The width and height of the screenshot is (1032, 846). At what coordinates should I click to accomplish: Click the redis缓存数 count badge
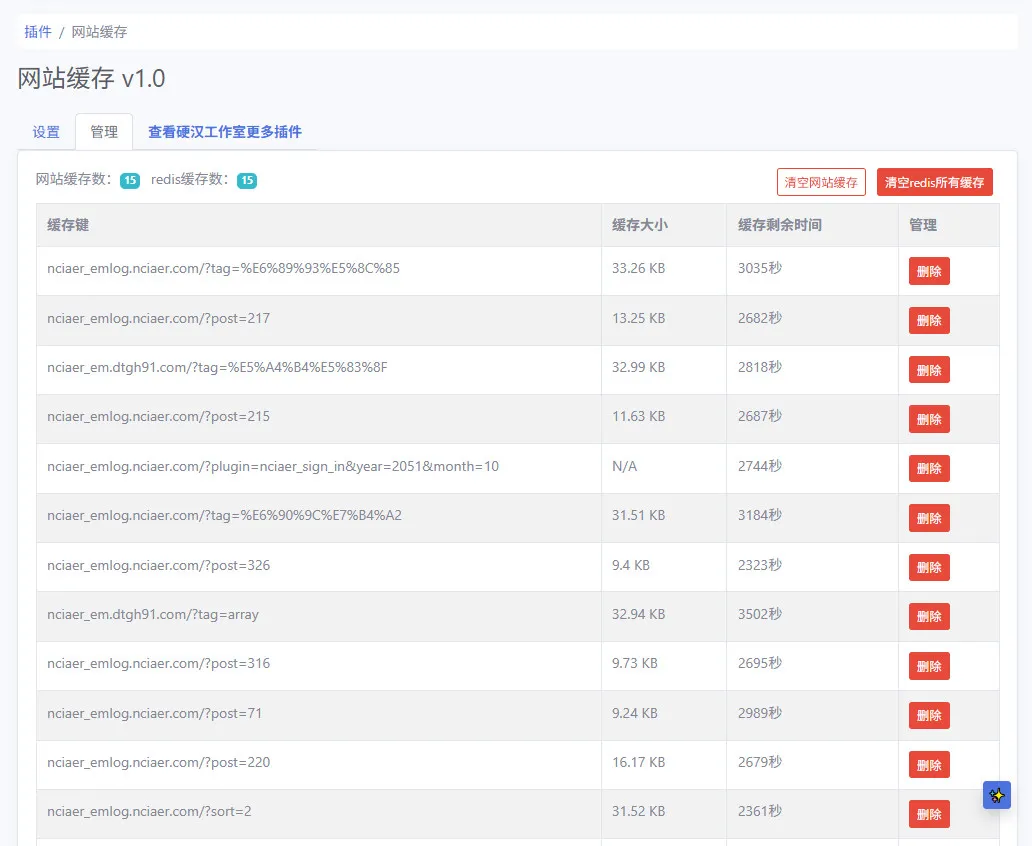247,180
